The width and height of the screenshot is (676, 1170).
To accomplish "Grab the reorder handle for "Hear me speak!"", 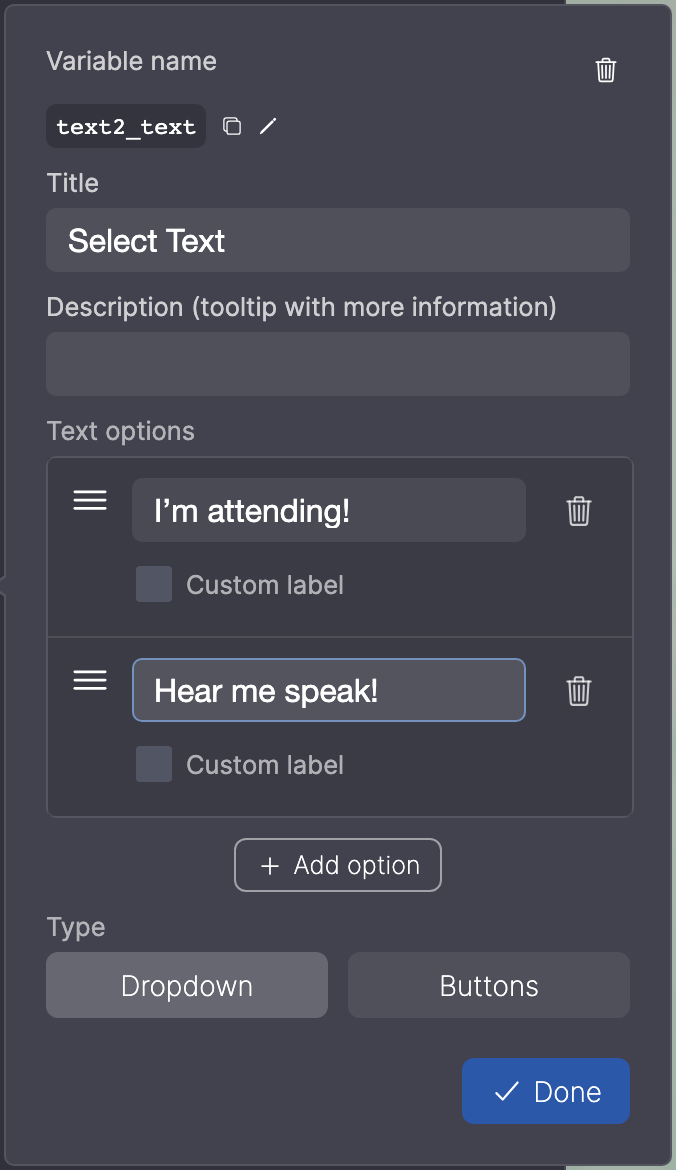I will click(90, 681).
